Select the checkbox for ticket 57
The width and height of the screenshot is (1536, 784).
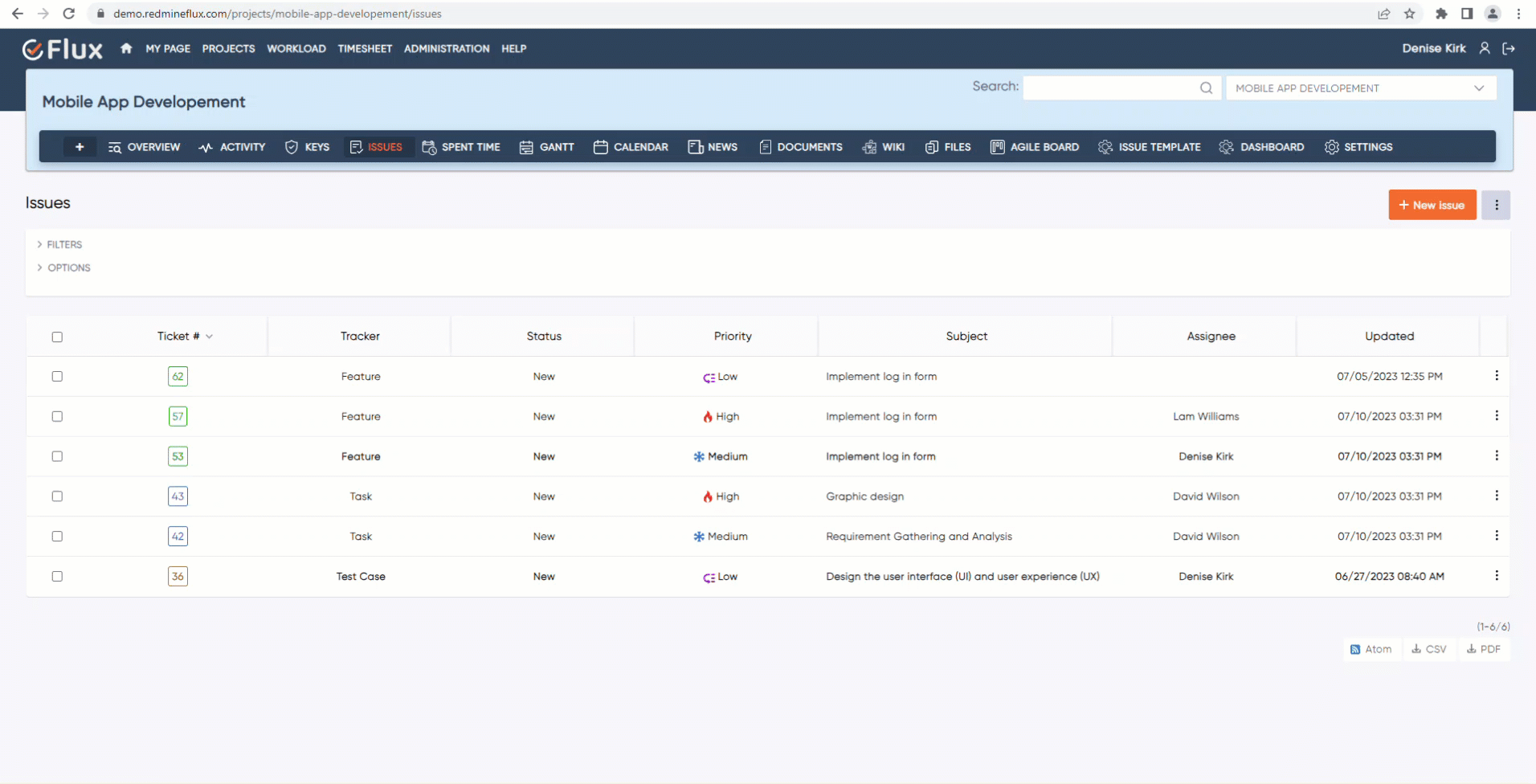(x=57, y=416)
